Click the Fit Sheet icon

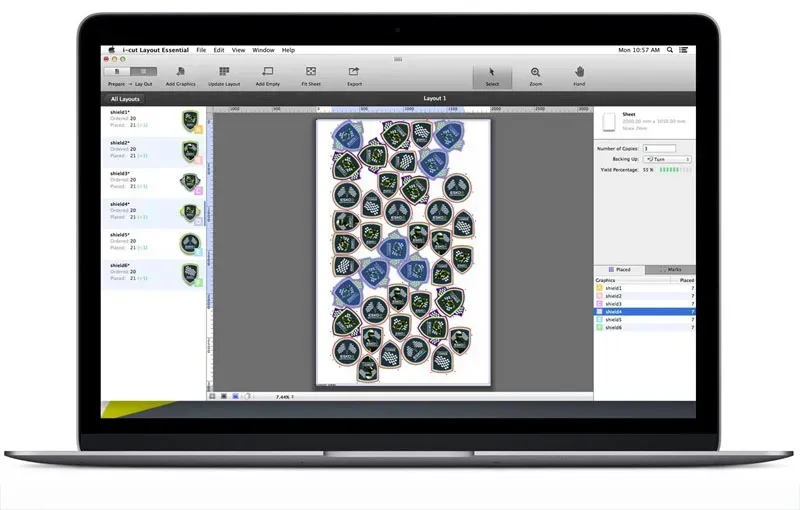[x=311, y=72]
